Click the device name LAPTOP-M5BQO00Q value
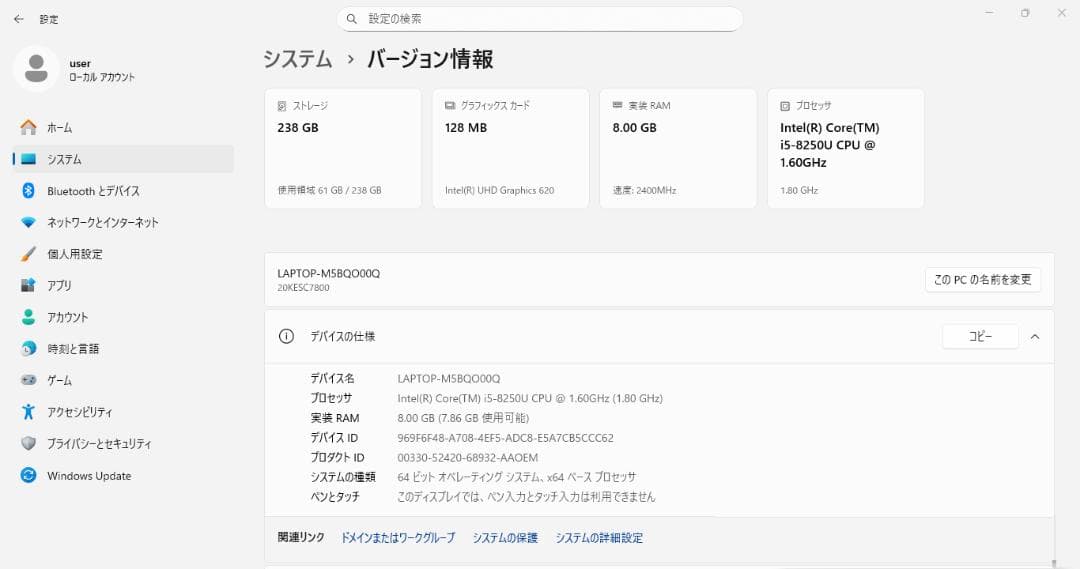Image resolution: width=1080 pixels, height=569 pixels. [449, 378]
